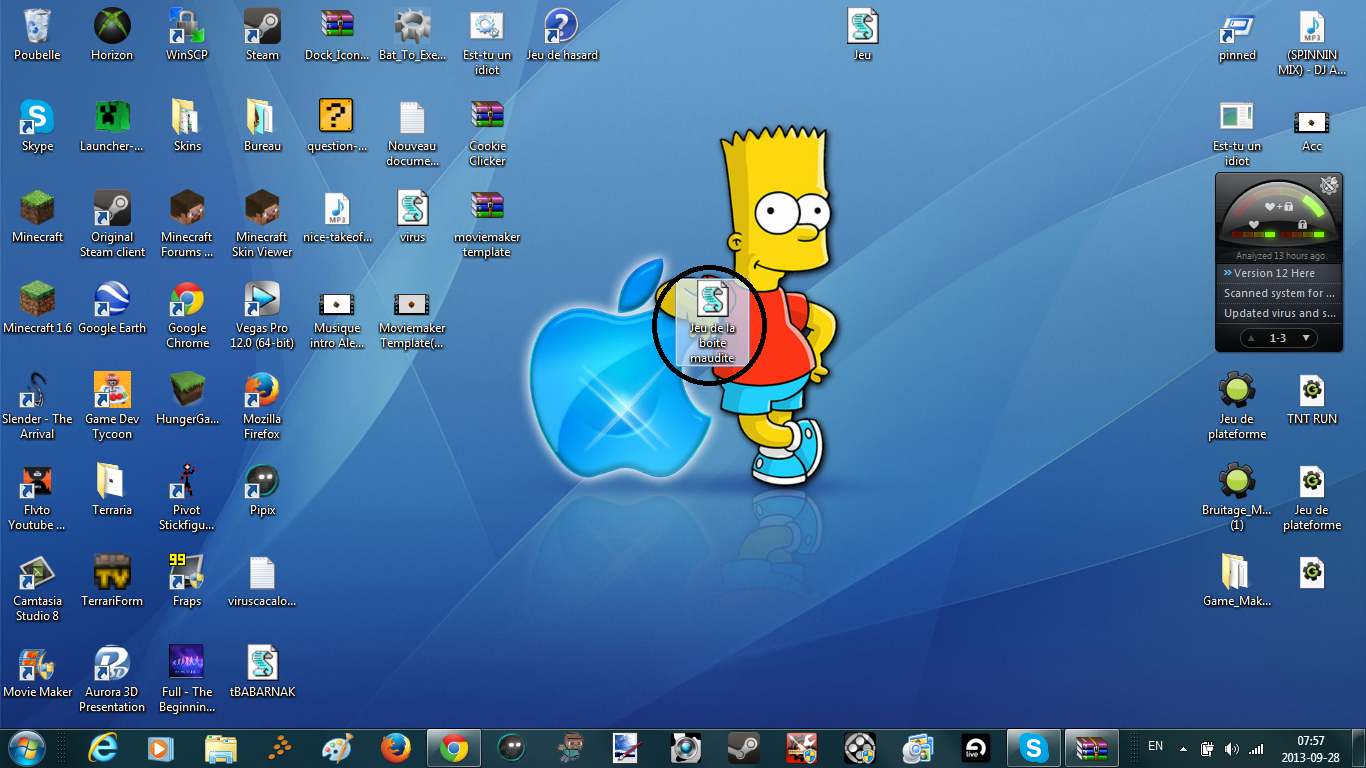Select the Dock_Icon archive file
Screen dimensions: 1366x768
337,35
